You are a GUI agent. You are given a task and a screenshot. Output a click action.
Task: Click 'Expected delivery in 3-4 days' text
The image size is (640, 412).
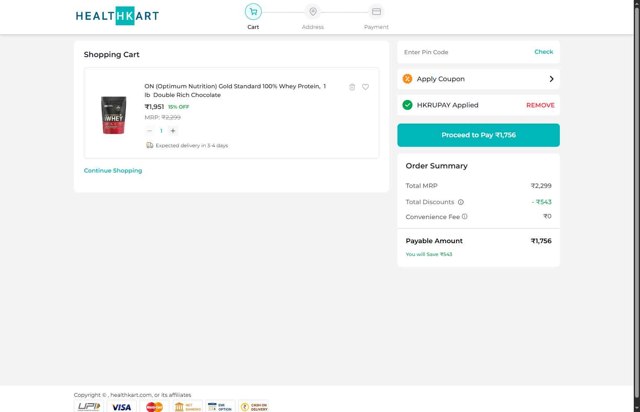(192, 145)
